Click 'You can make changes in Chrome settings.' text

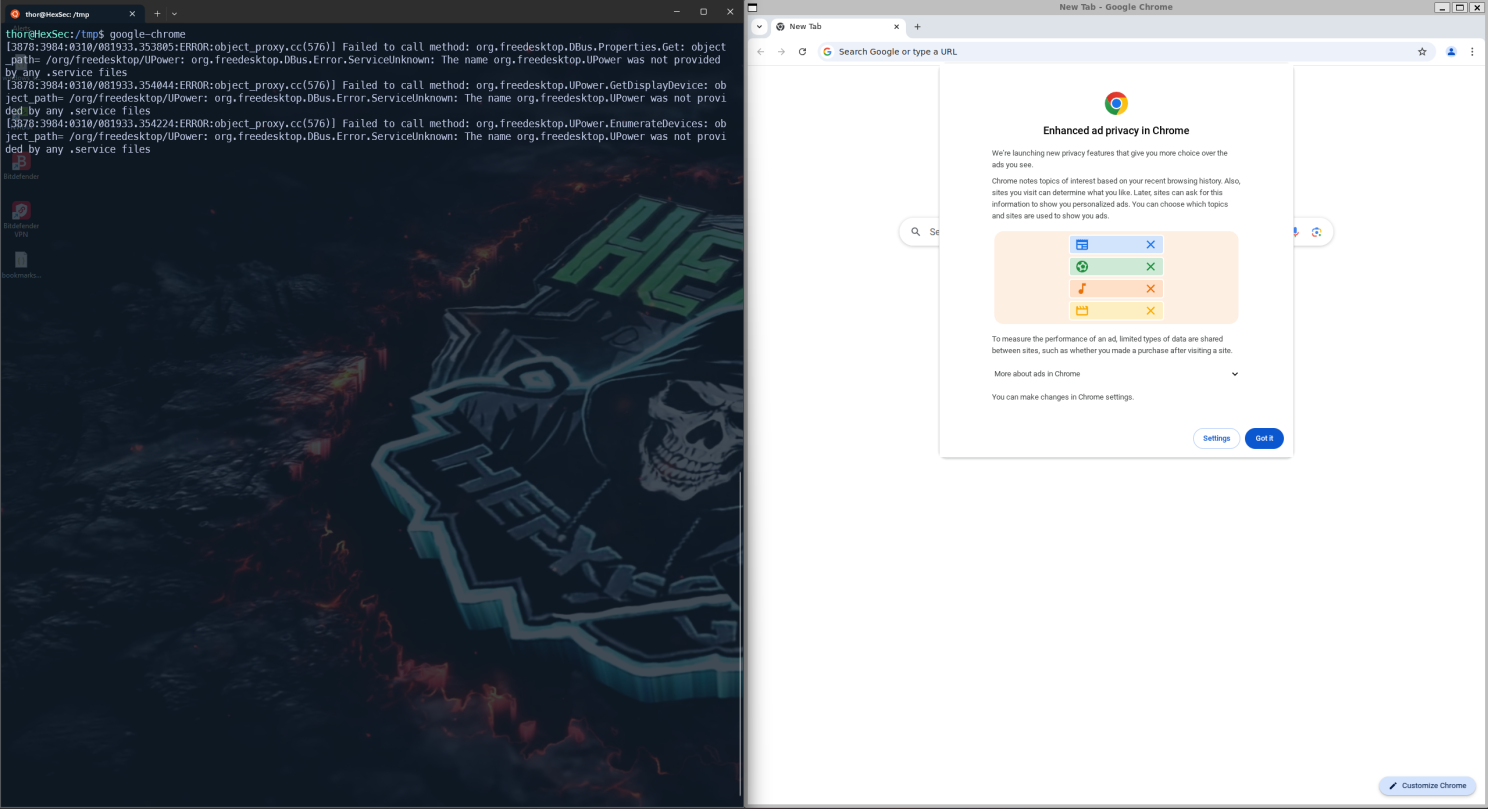coord(1063,397)
